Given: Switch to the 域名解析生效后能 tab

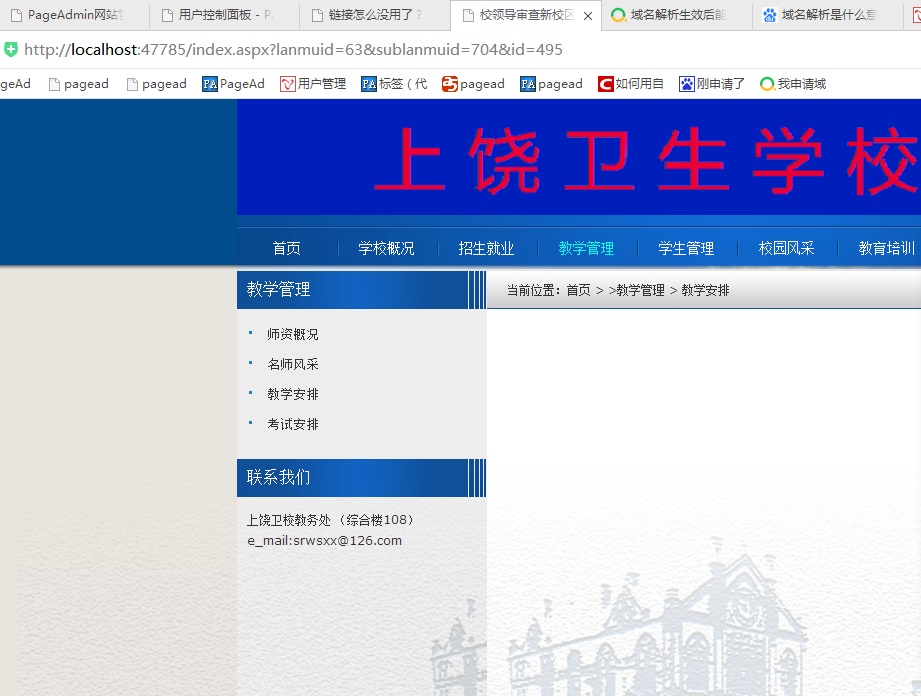Looking at the screenshot, I should pyautogui.click(x=677, y=15).
